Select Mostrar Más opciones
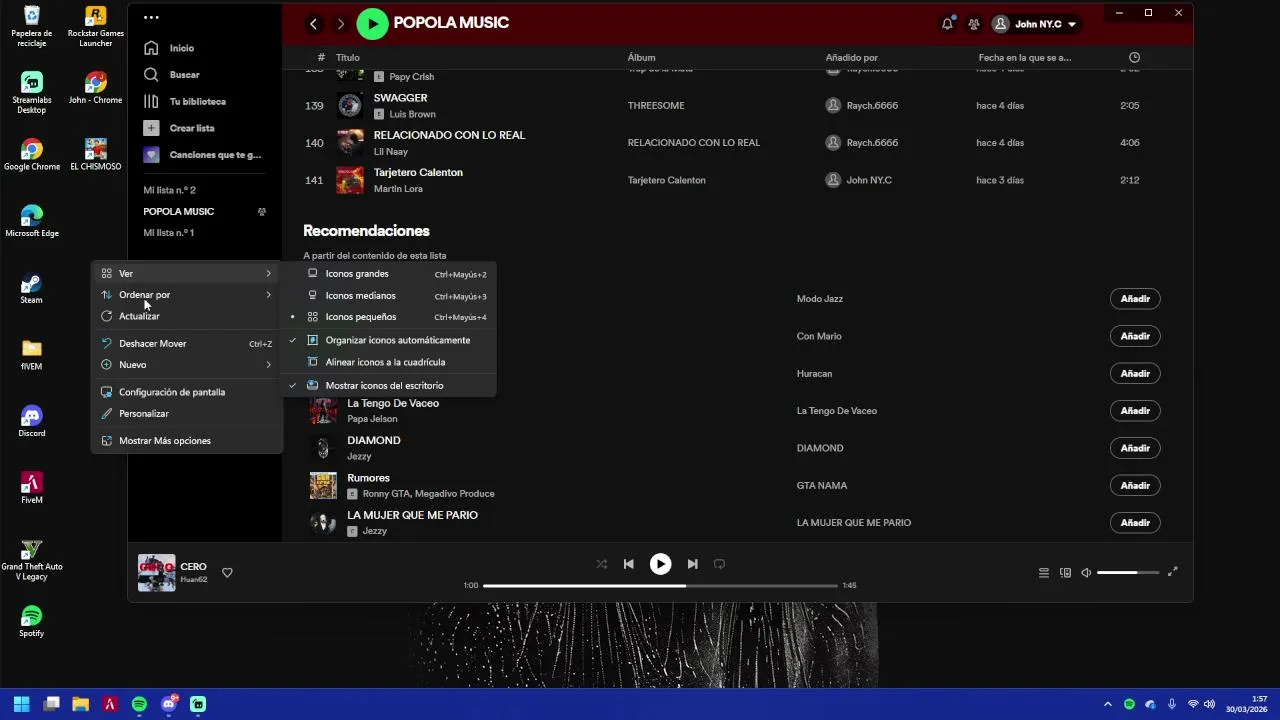Viewport: 1280px width, 720px height. 187,441
